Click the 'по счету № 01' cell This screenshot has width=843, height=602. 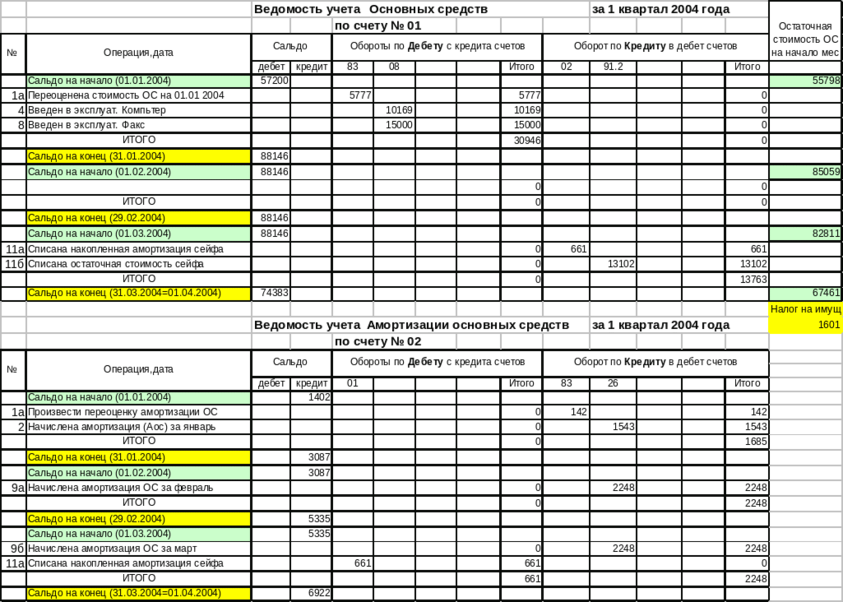click(x=378, y=26)
